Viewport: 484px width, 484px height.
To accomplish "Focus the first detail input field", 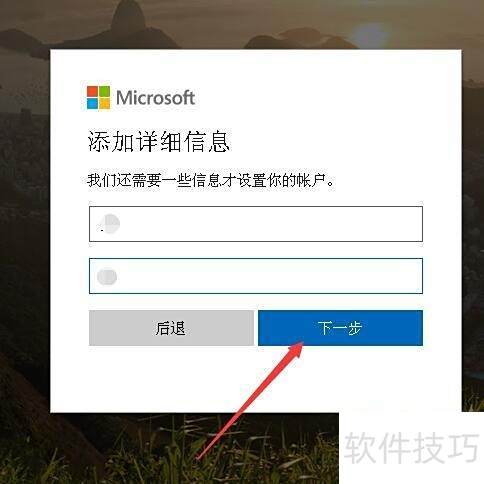I will click(256, 224).
